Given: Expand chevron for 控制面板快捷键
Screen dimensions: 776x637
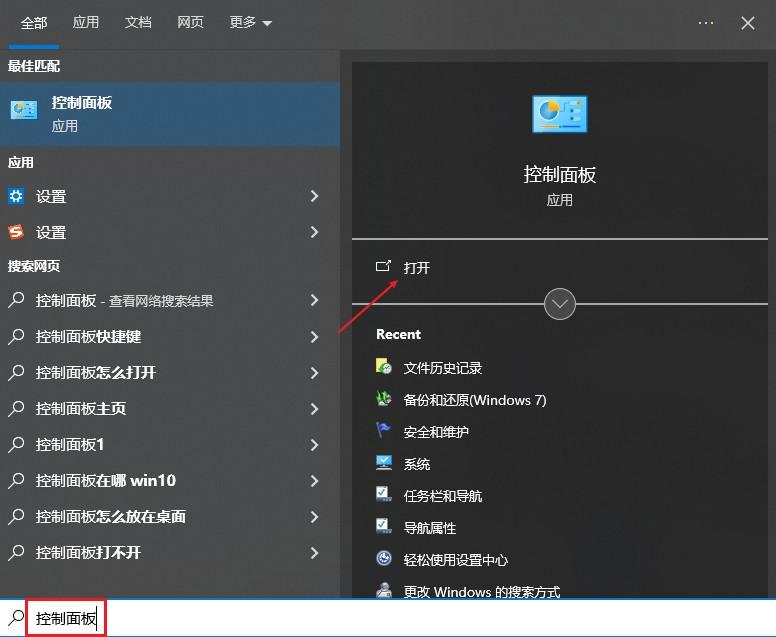Looking at the screenshot, I should click(x=314, y=337).
